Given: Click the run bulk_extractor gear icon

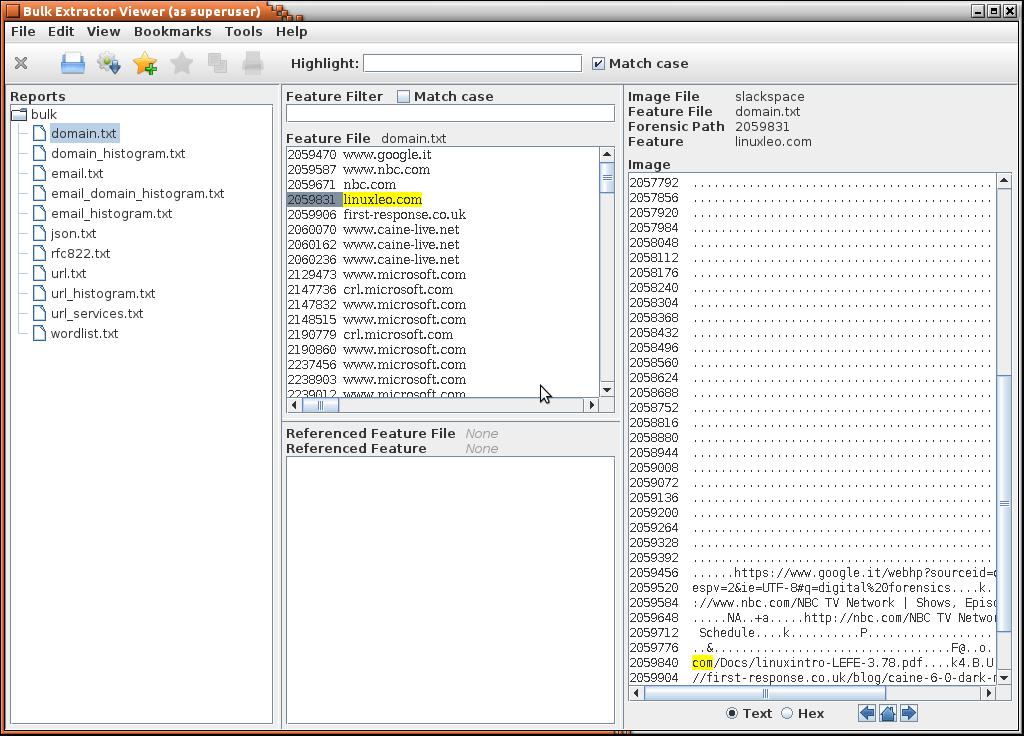Looking at the screenshot, I should (109, 63).
